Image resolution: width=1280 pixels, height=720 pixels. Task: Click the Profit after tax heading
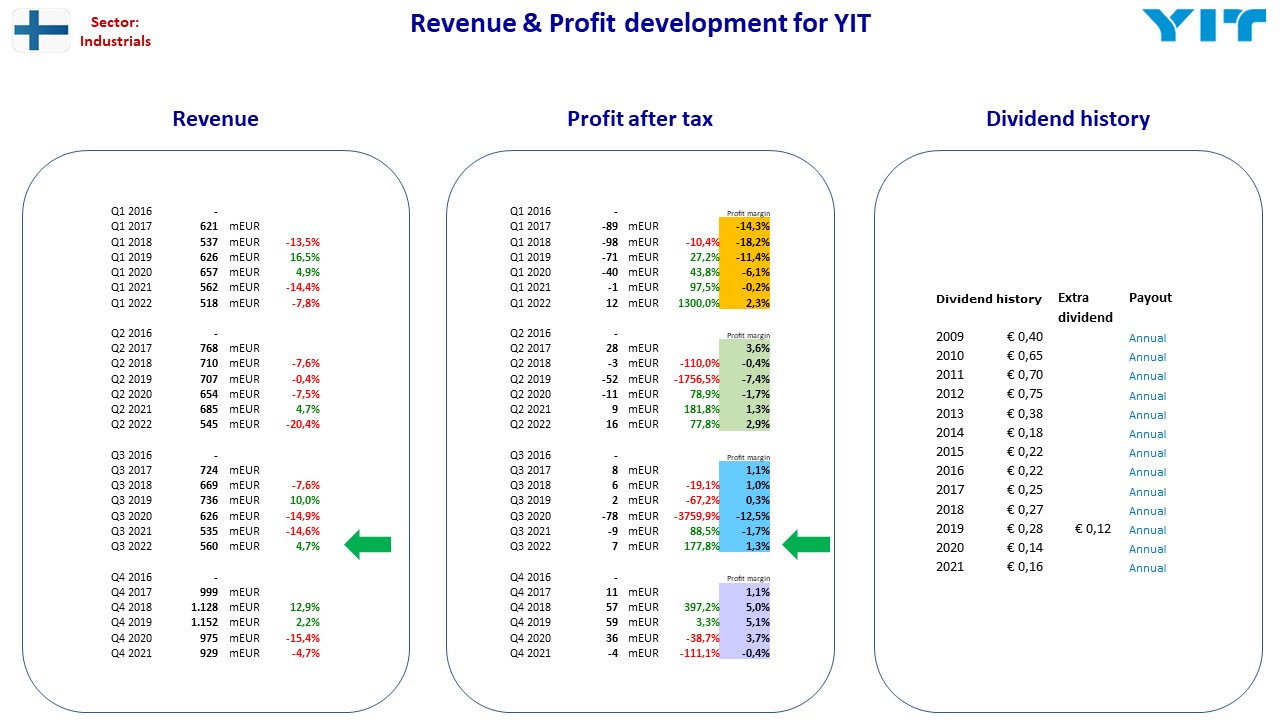pyautogui.click(x=640, y=119)
